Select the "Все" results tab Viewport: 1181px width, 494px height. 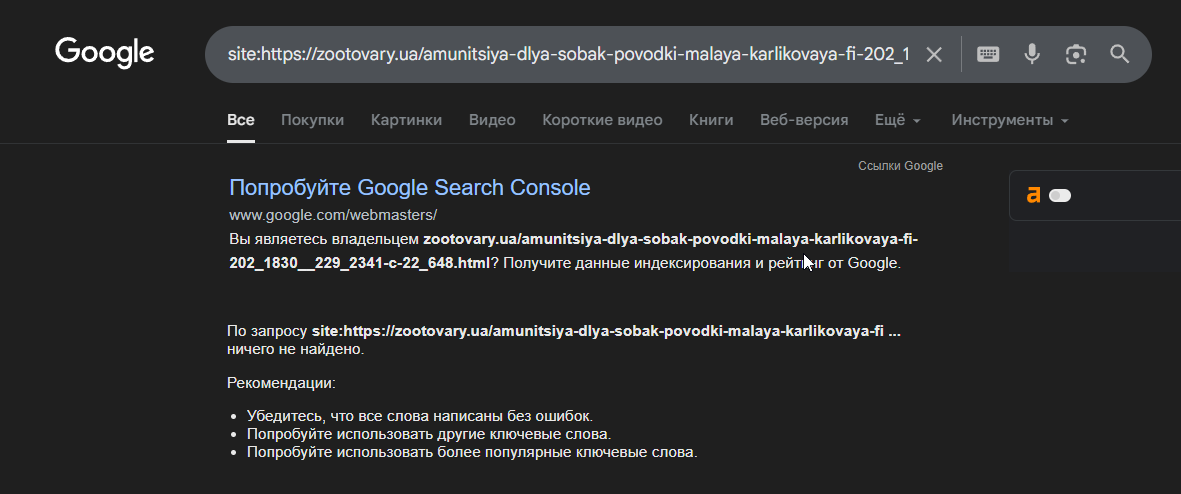[241, 120]
